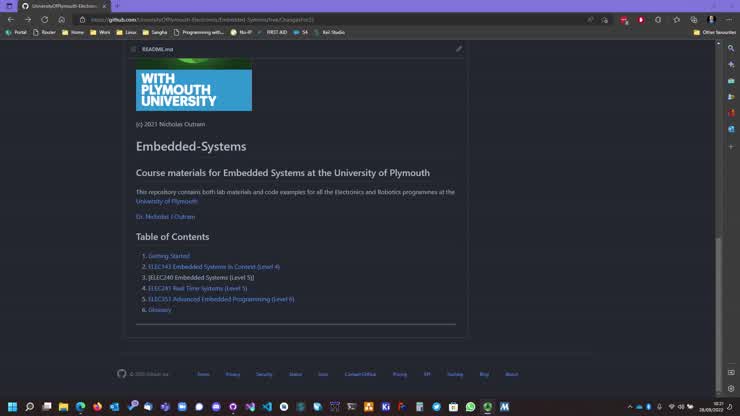Open the Edge sidebar search icon
740x416 pixels.
pyautogui.click(x=731, y=48)
